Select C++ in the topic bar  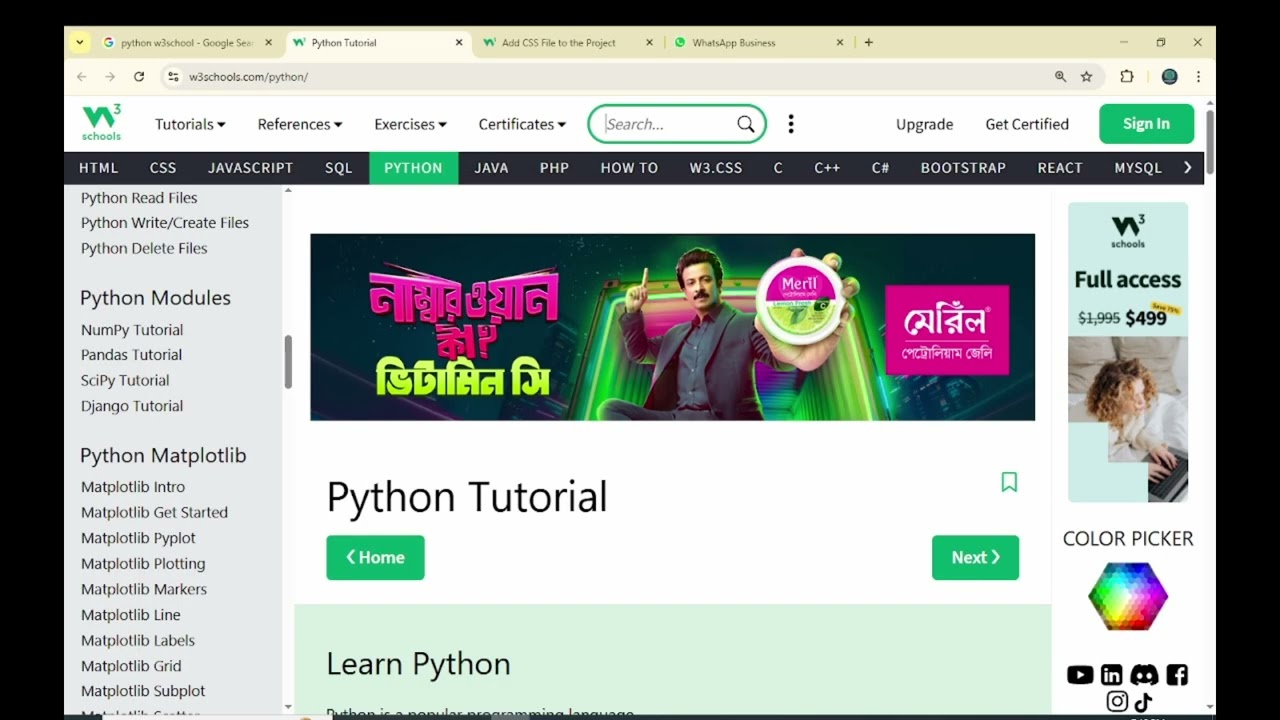[827, 168]
